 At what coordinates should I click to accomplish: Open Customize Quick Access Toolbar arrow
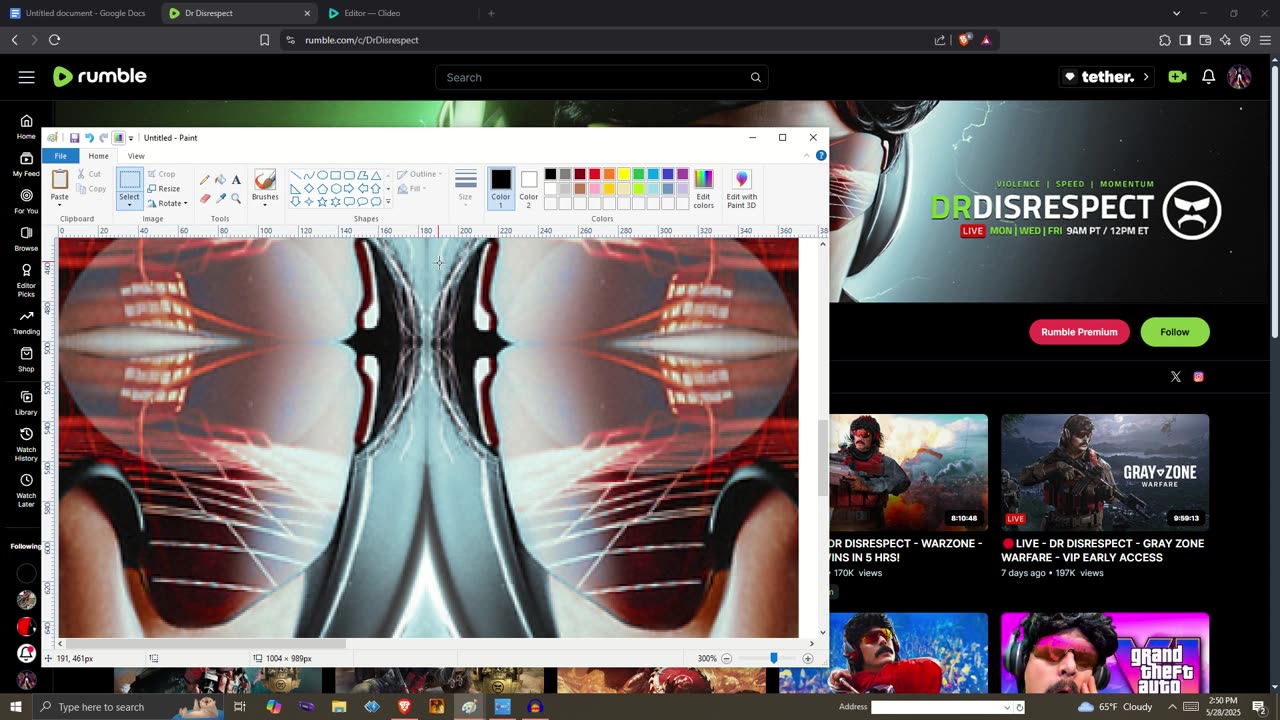[x=130, y=138]
